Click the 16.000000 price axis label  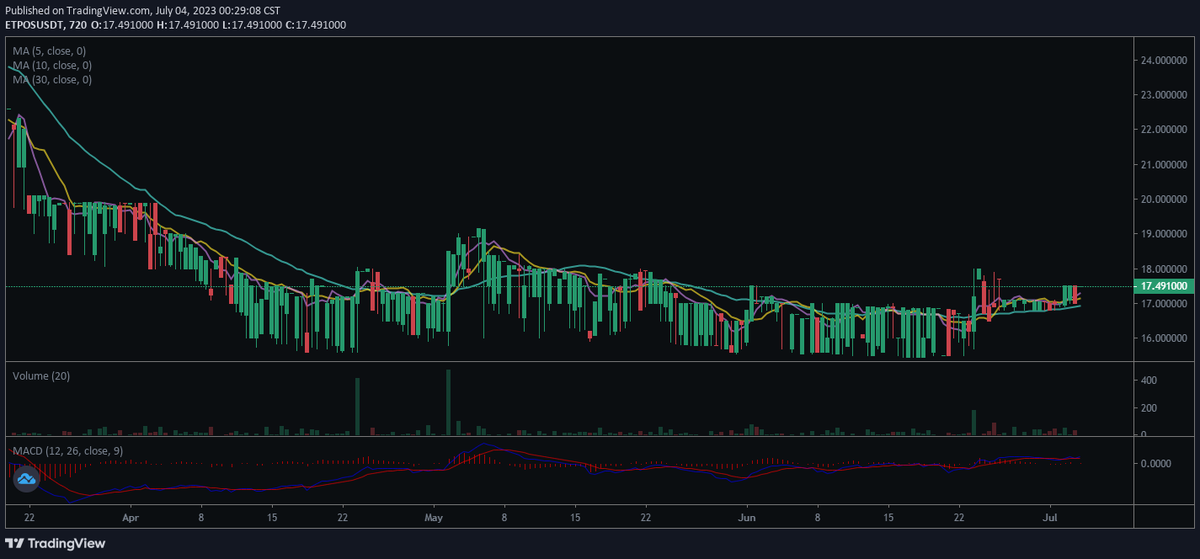(x=1163, y=339)
